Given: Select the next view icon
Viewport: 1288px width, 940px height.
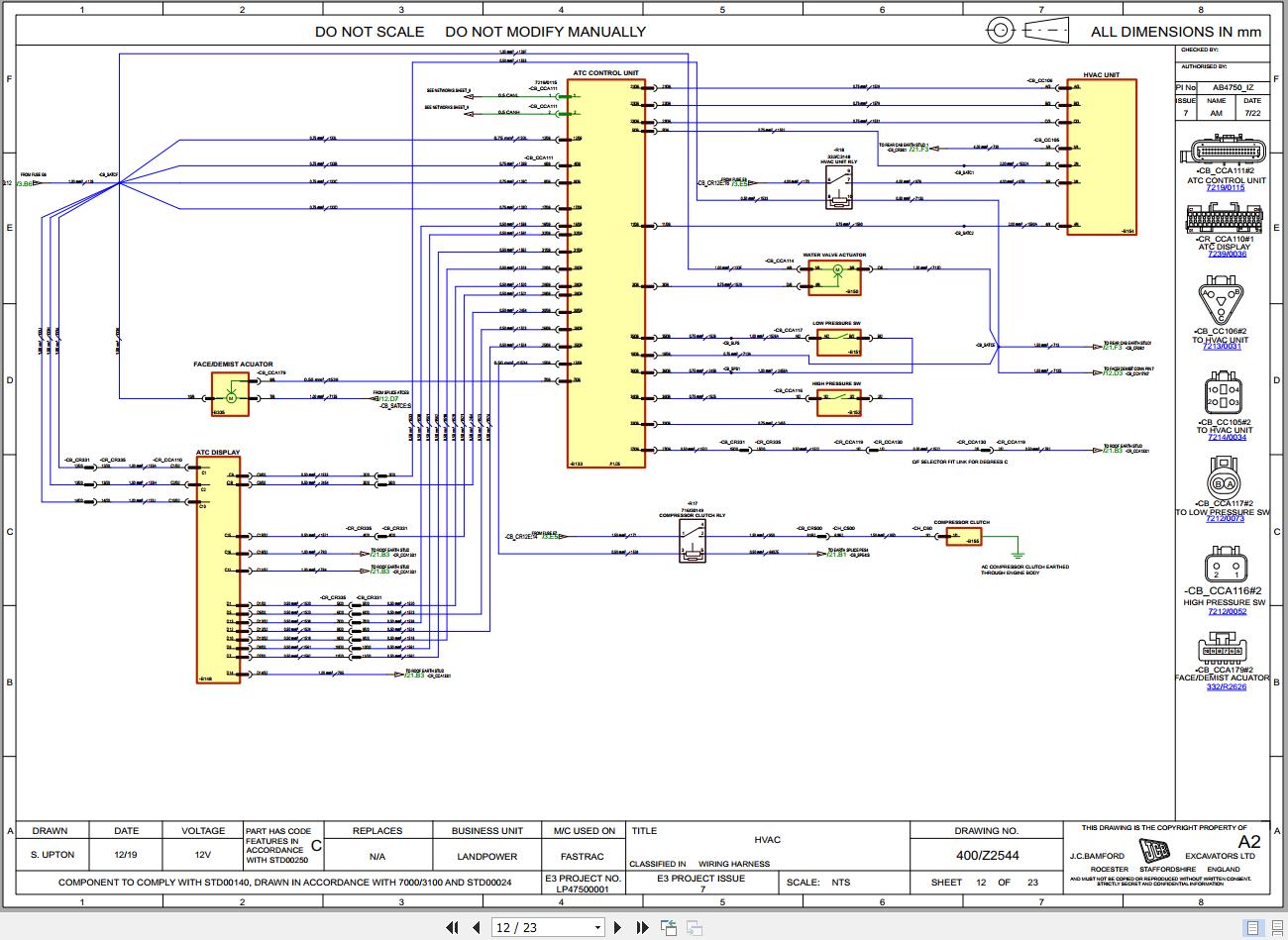Looking at the screenshot, I should point(694,927).
